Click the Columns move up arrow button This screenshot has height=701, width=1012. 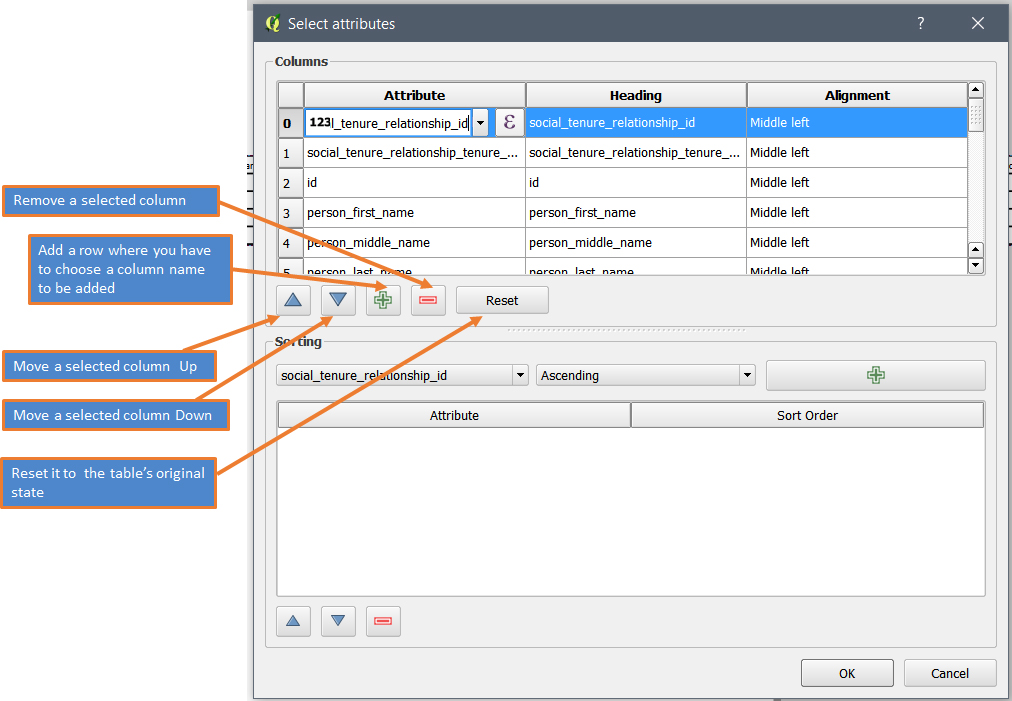[x=292, y=300]
